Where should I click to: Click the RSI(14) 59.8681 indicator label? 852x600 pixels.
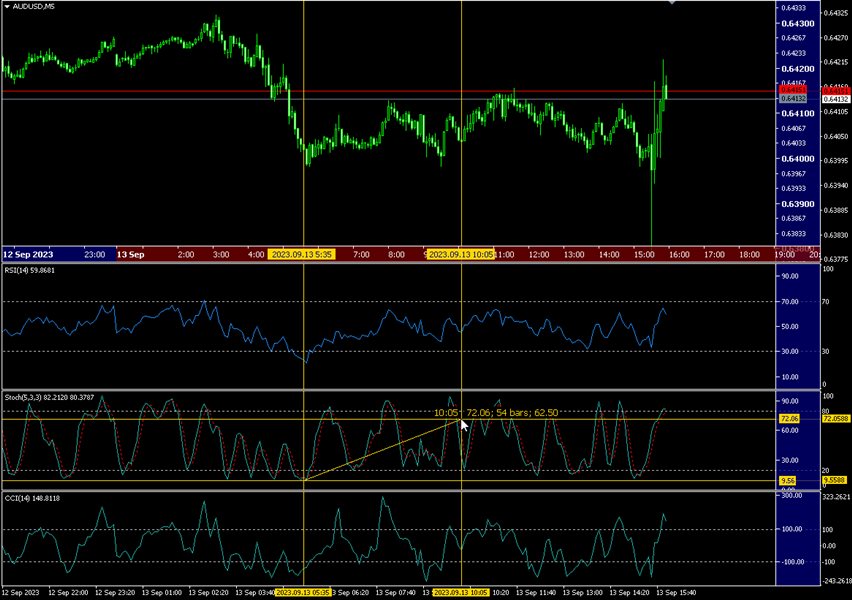[30, 270]
